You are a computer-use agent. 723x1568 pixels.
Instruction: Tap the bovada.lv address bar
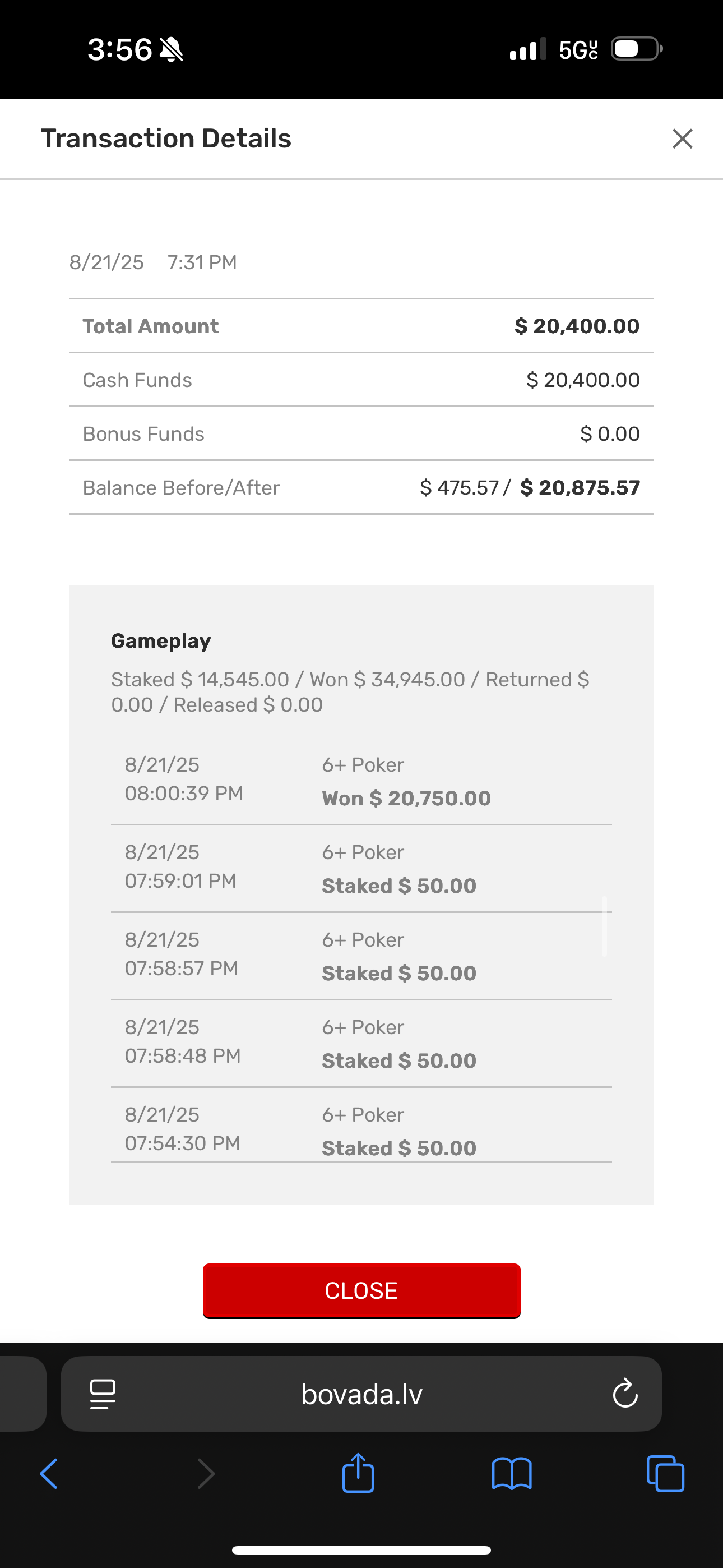(361, 1394)
